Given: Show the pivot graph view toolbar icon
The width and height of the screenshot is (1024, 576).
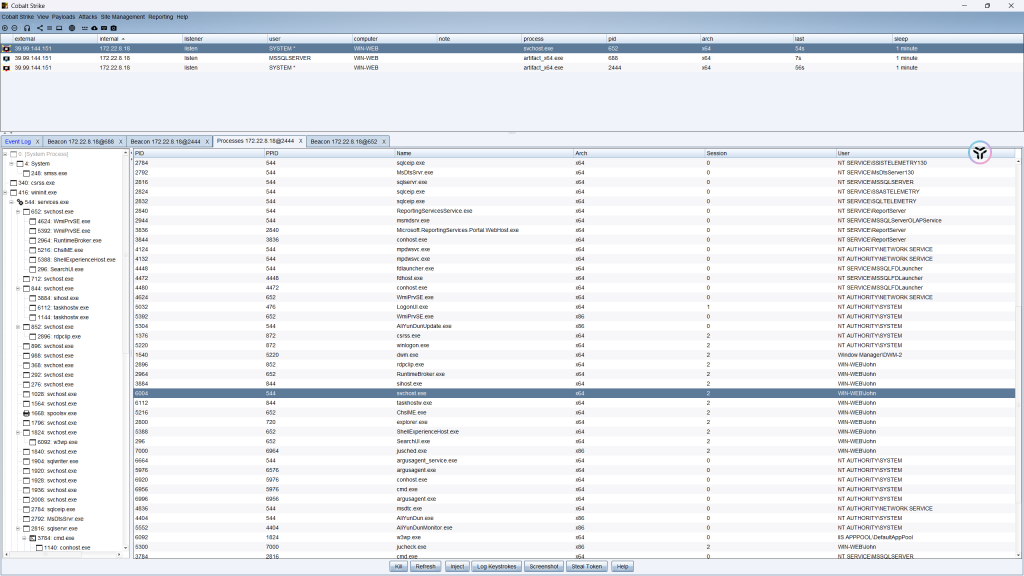Looking at the screenshot, I should (39, 28).
